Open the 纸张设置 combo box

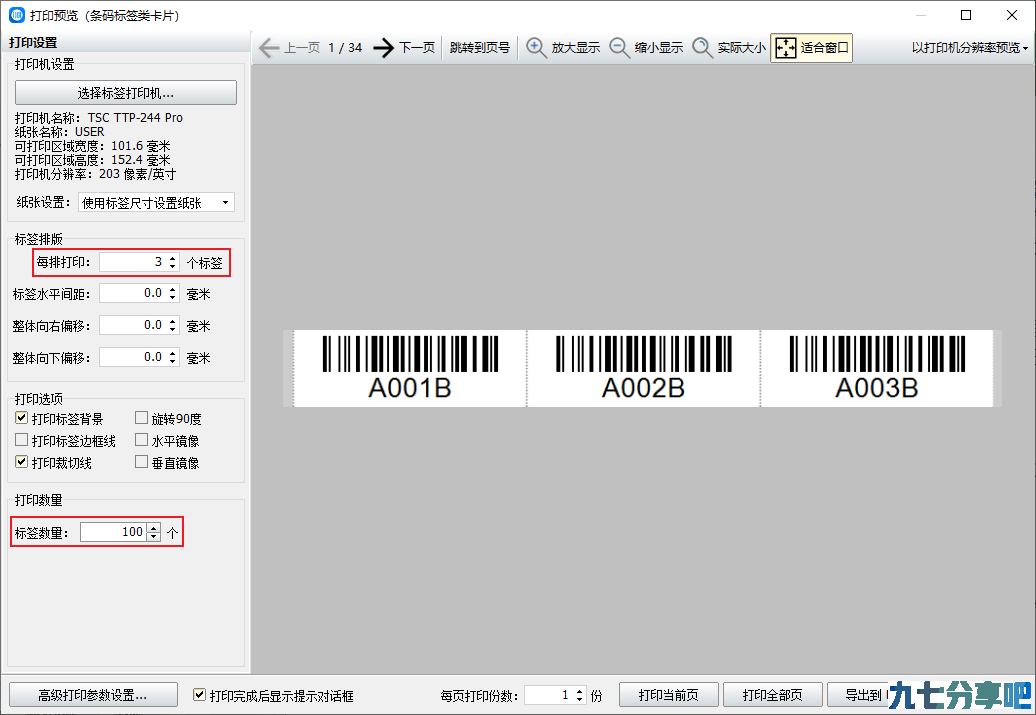tap(156, 202)
